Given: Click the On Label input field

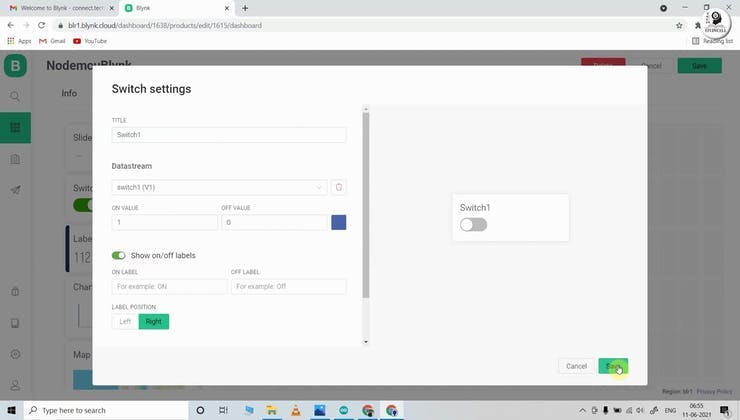Looking at the screenshot, I should [x=169, y=286].
